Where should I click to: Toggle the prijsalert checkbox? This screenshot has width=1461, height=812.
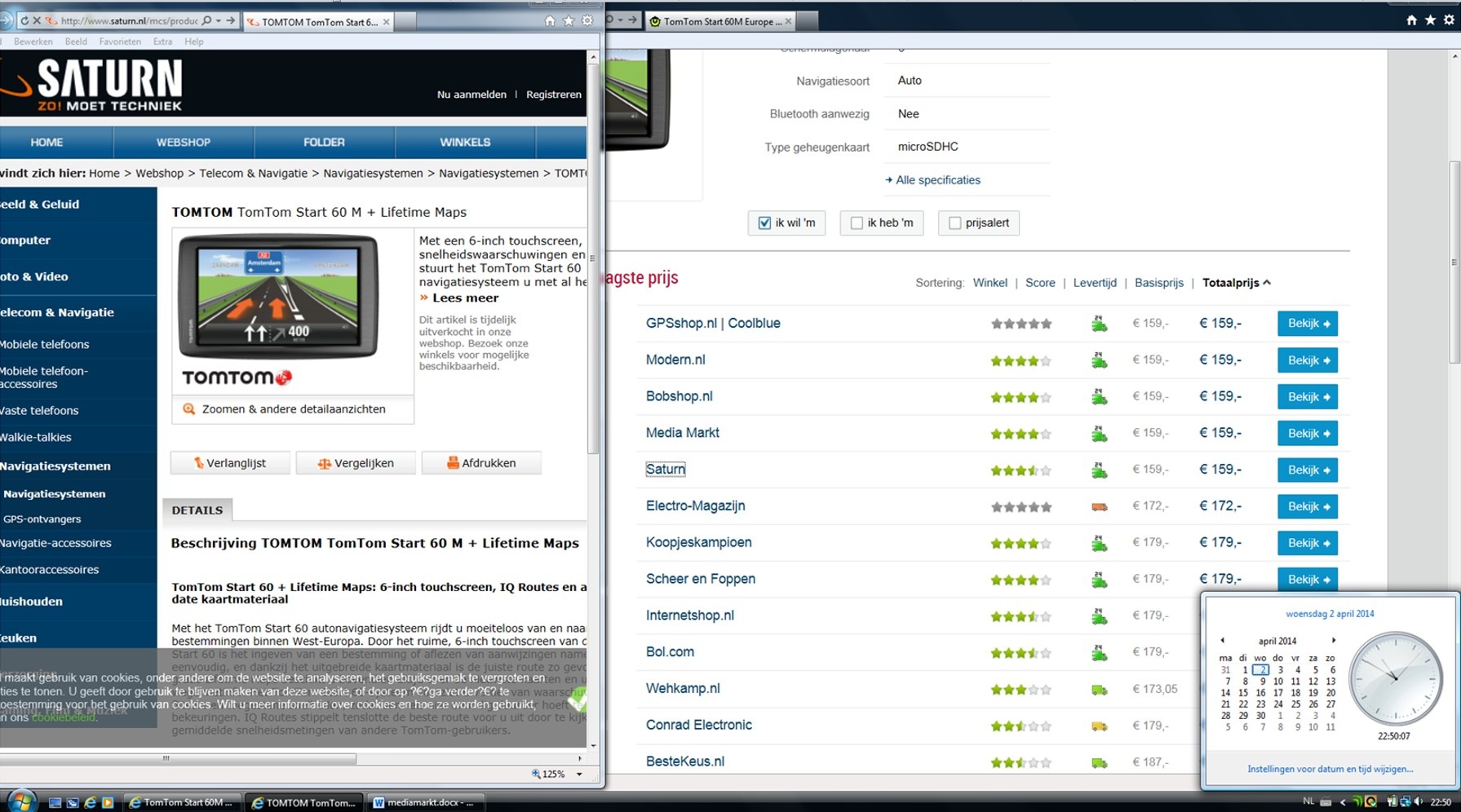coord(954,223)
